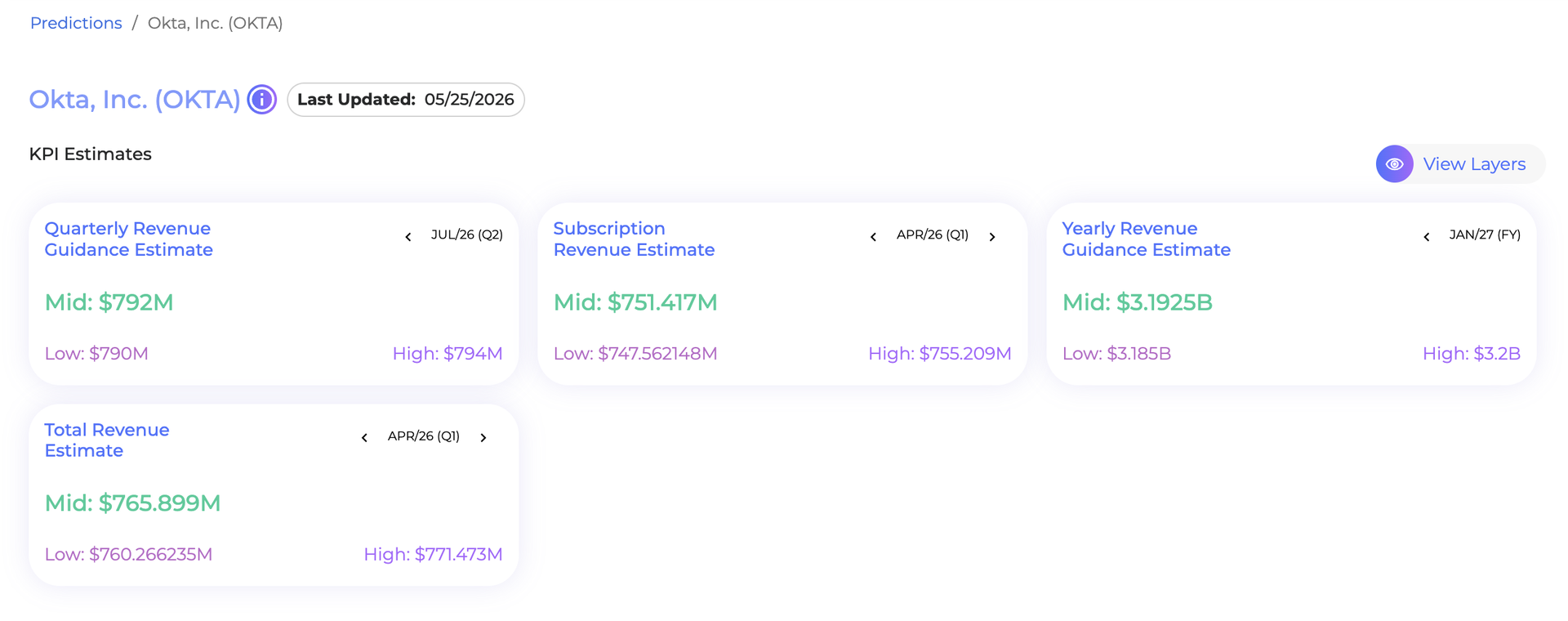Click the JUL/26 (Q2) period label
Viewport: 1568px width, 621px height.
coord(467,235)
